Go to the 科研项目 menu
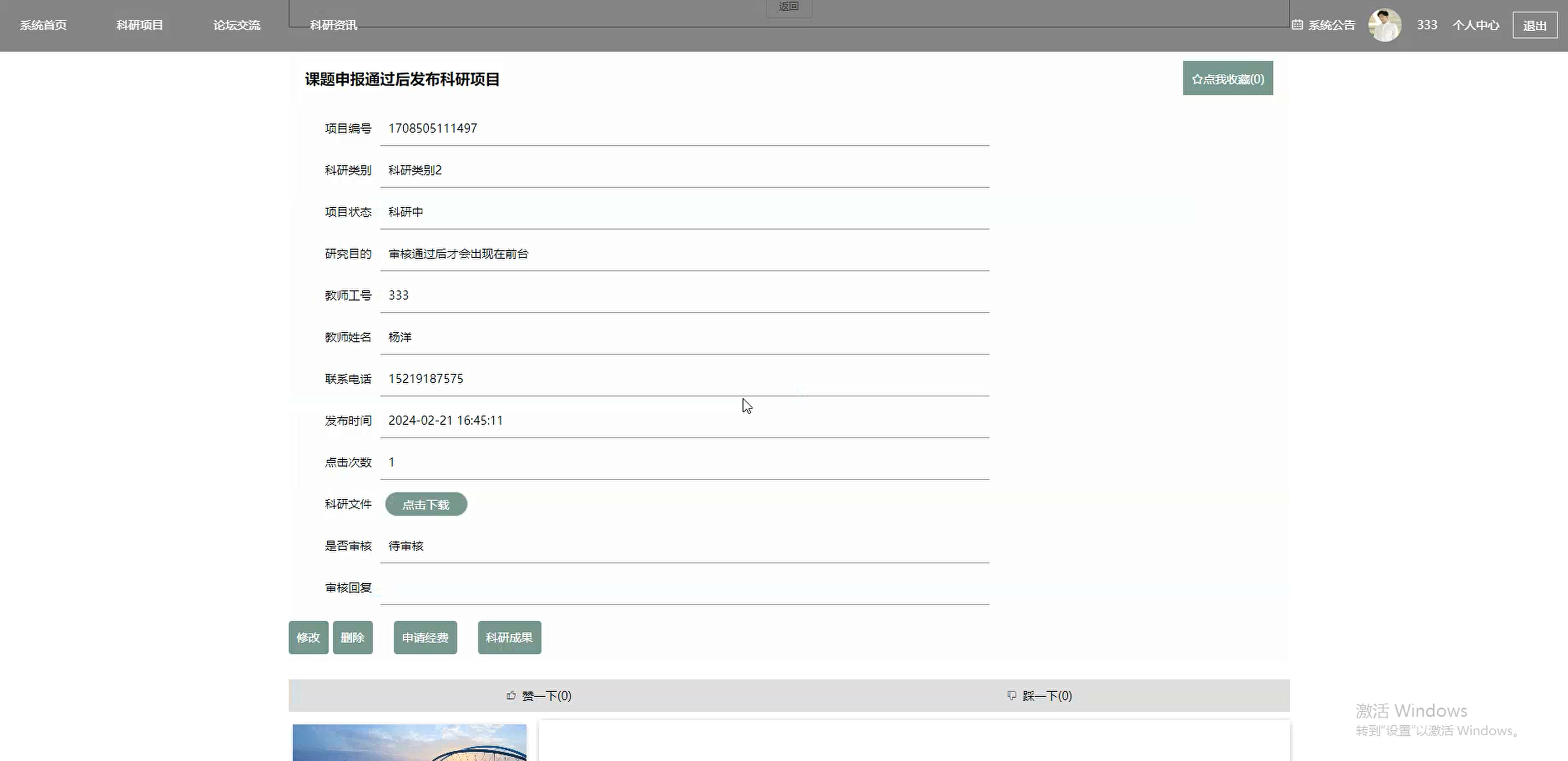Image resolution: width=1568 pixels, height=761 pixels. [x=140, y=25]
